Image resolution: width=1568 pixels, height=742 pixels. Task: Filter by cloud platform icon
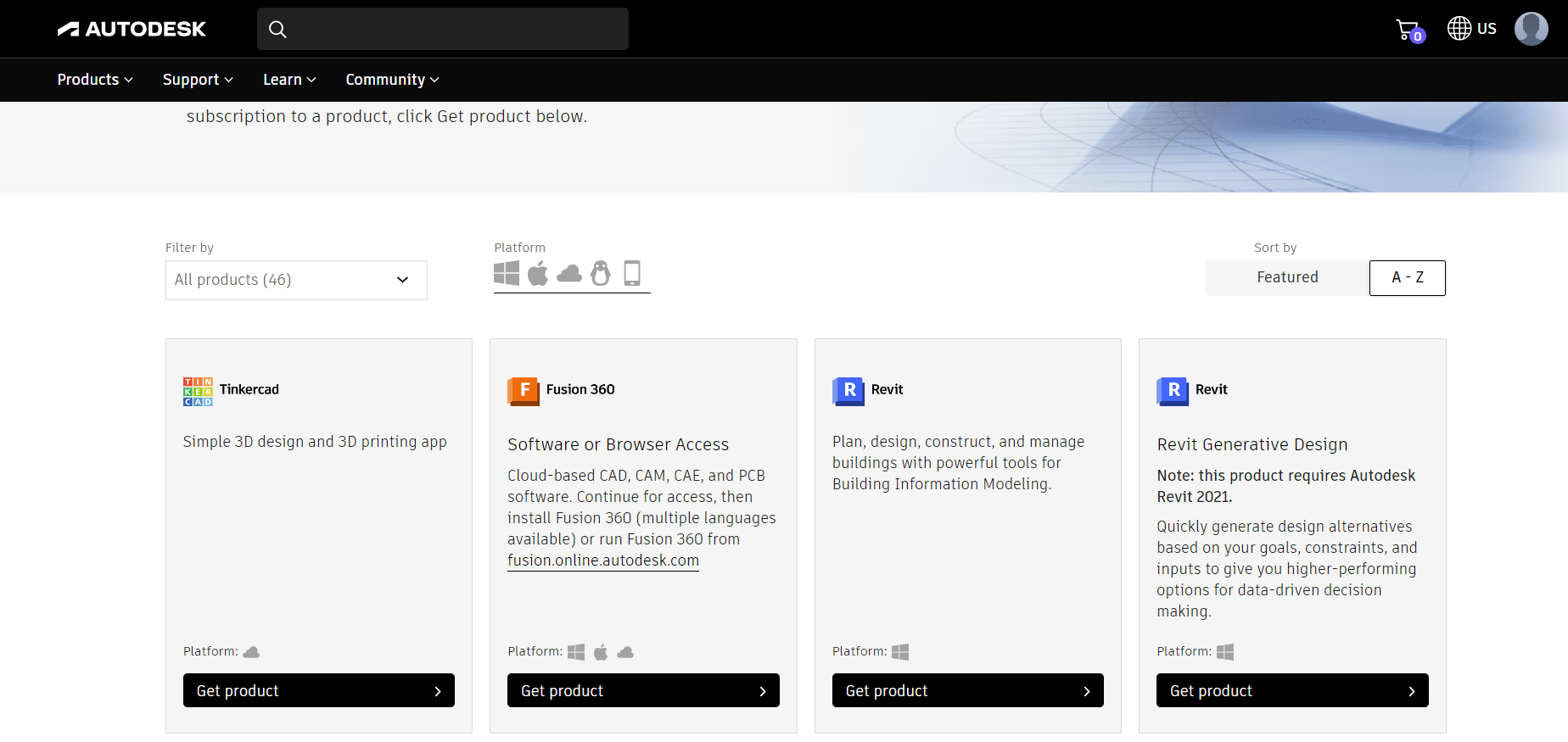pyautogui.click(x=569, y=273)
